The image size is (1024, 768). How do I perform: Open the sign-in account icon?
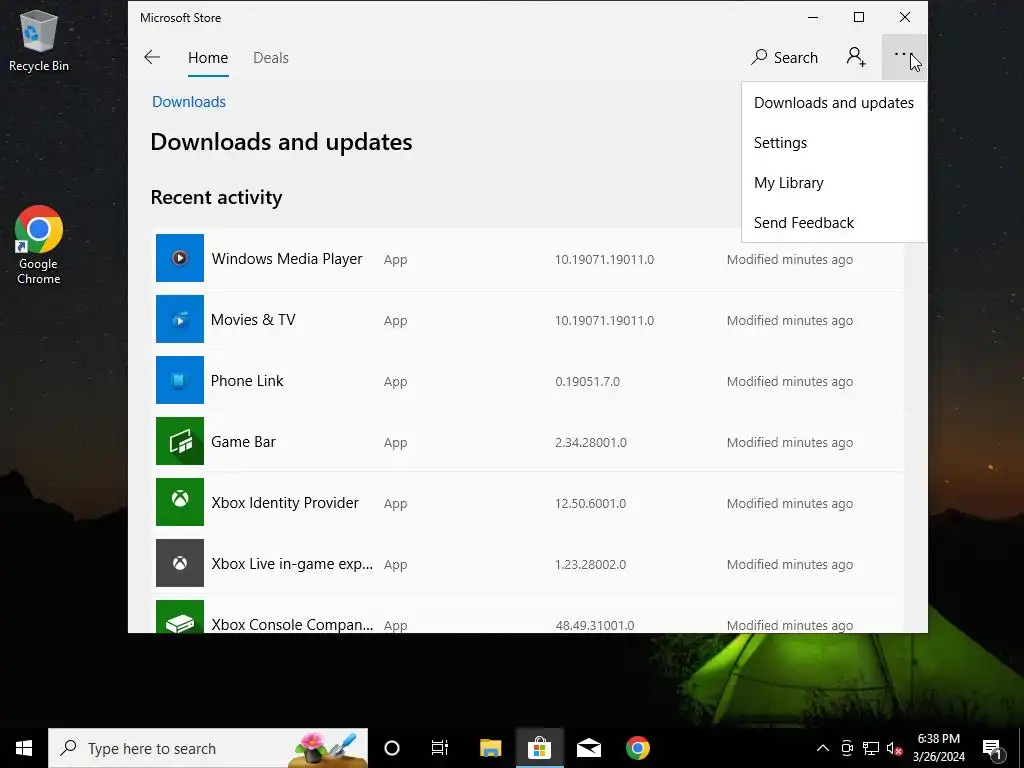[856, 57]
